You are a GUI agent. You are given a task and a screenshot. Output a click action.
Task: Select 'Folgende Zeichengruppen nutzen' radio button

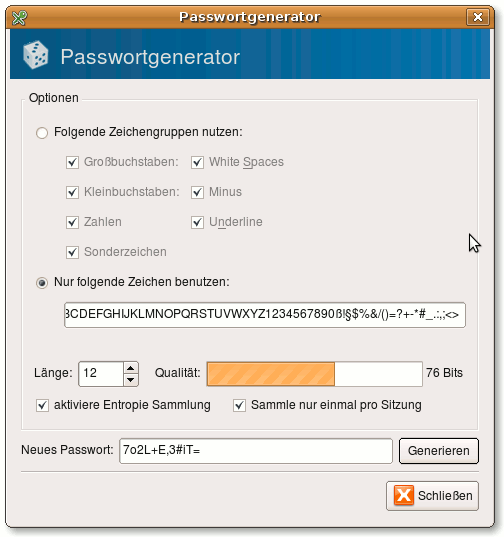click(42, 133)
